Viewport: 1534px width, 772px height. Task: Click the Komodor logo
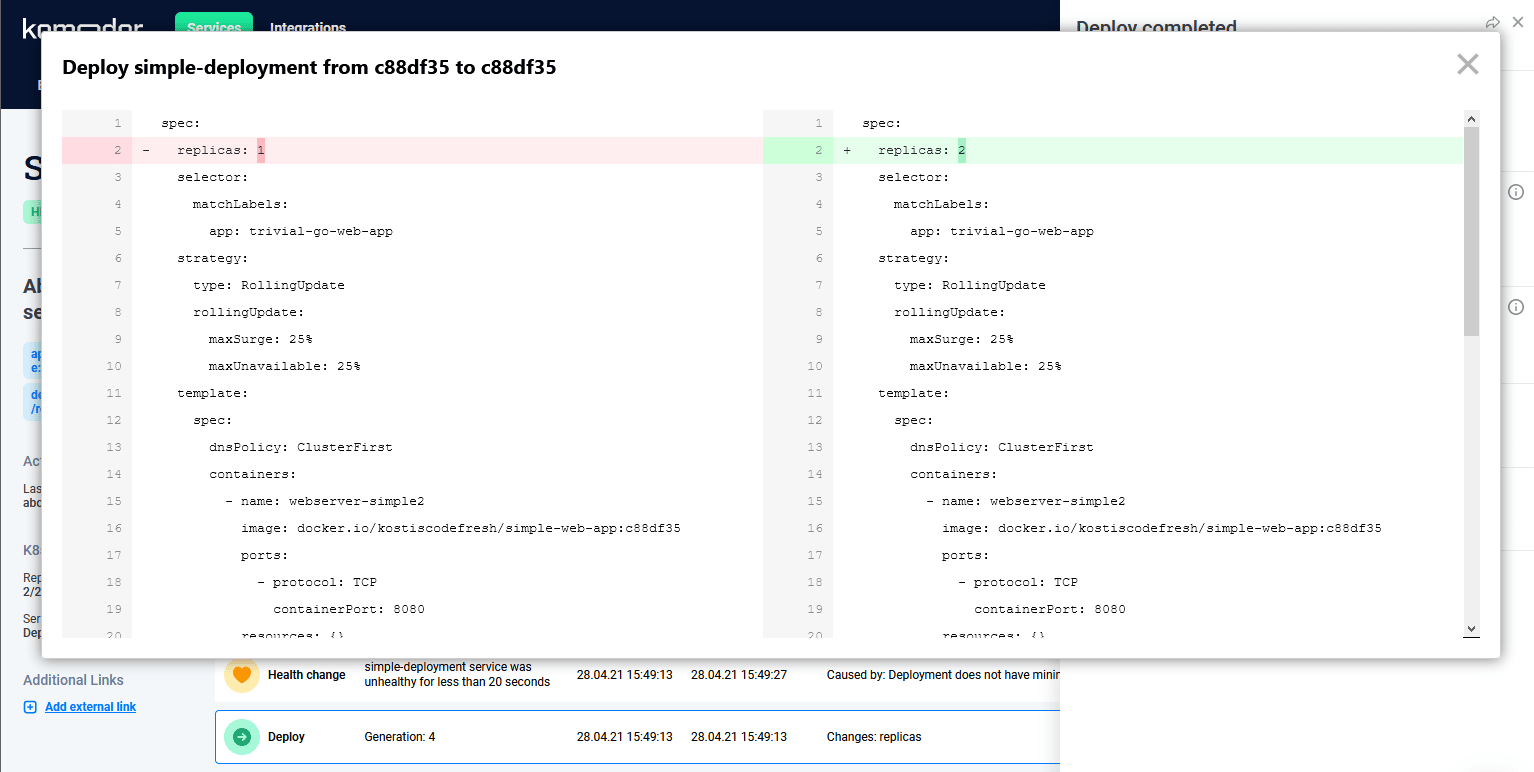82,28
